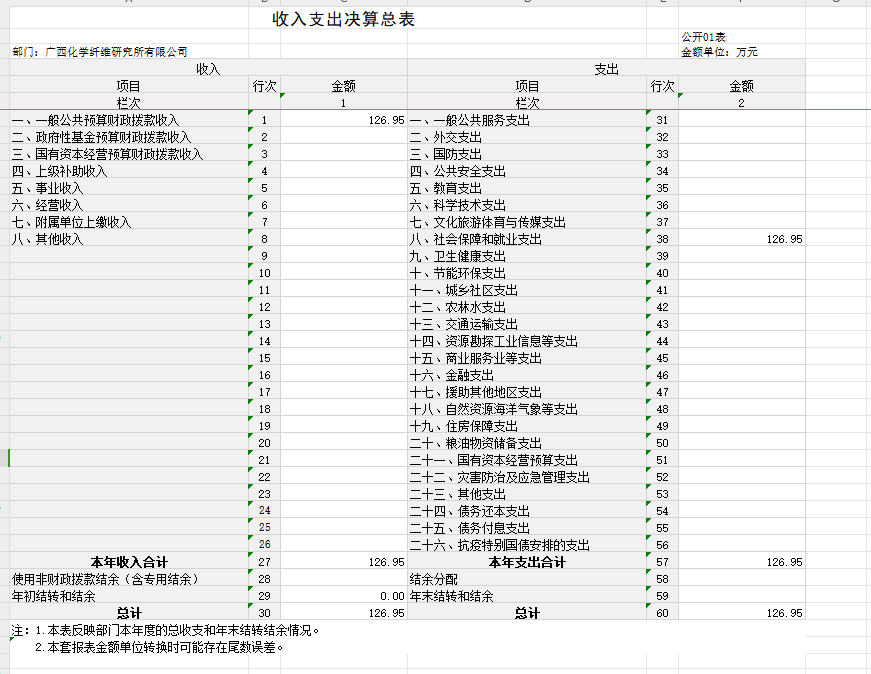Click the note cell beginning with 注：1

[160, 631]
